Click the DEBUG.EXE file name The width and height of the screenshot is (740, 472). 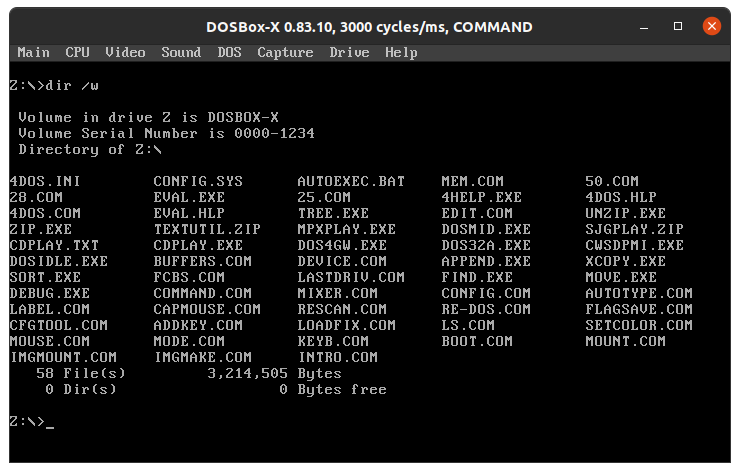pos(50,294)
